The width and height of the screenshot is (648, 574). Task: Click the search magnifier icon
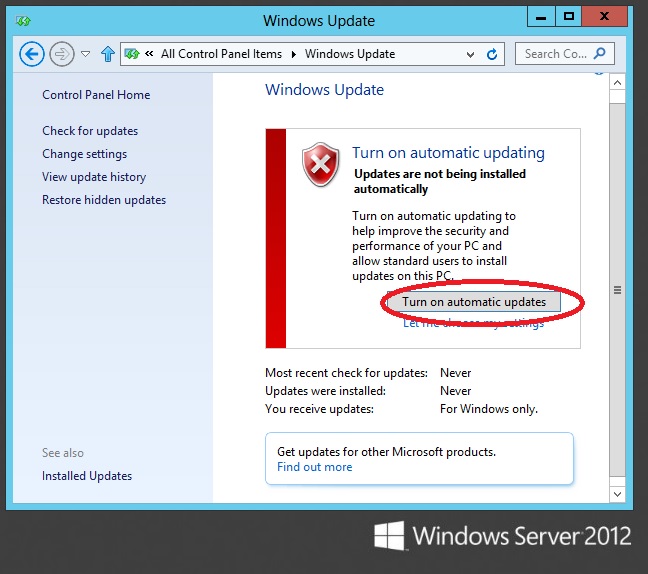pyautogui.click(x=600, y=54)
